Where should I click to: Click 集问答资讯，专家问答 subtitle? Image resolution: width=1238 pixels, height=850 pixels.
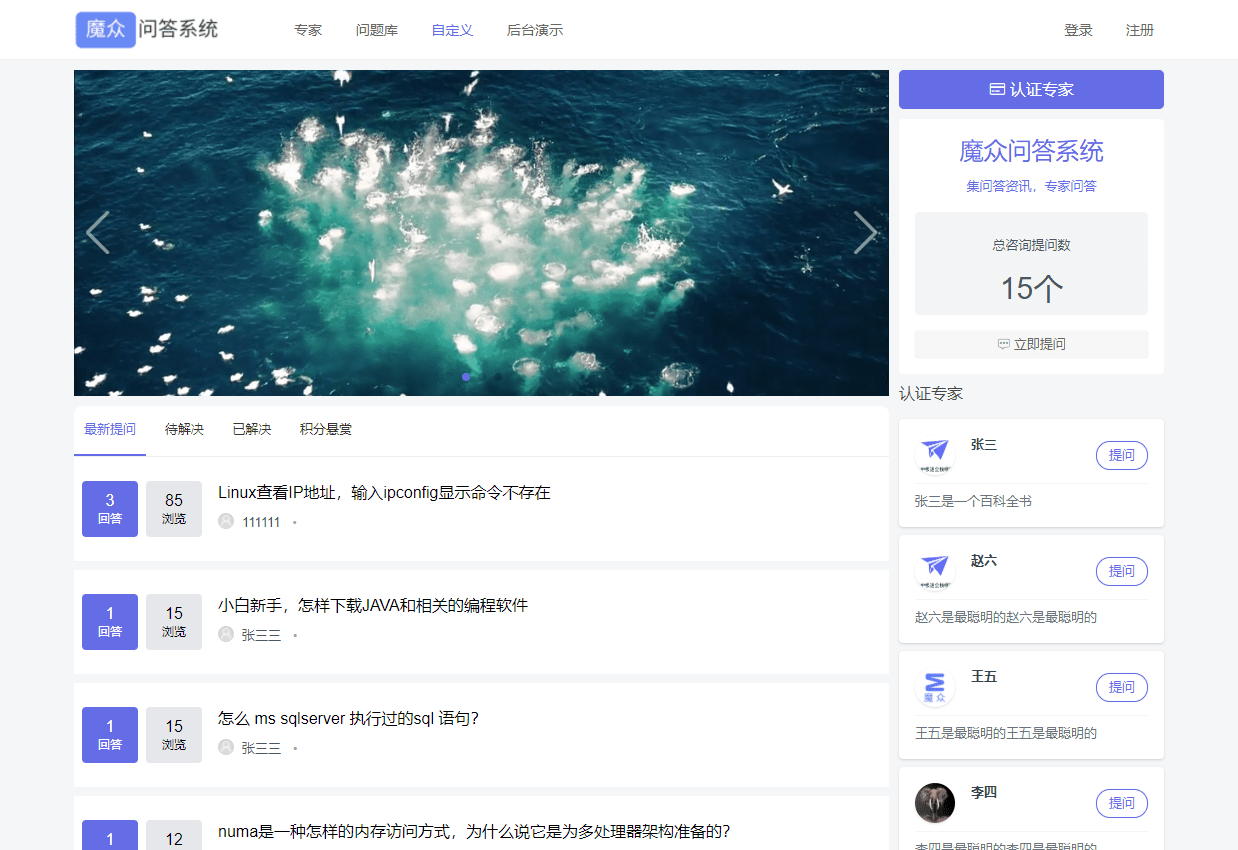[1031, 186]
